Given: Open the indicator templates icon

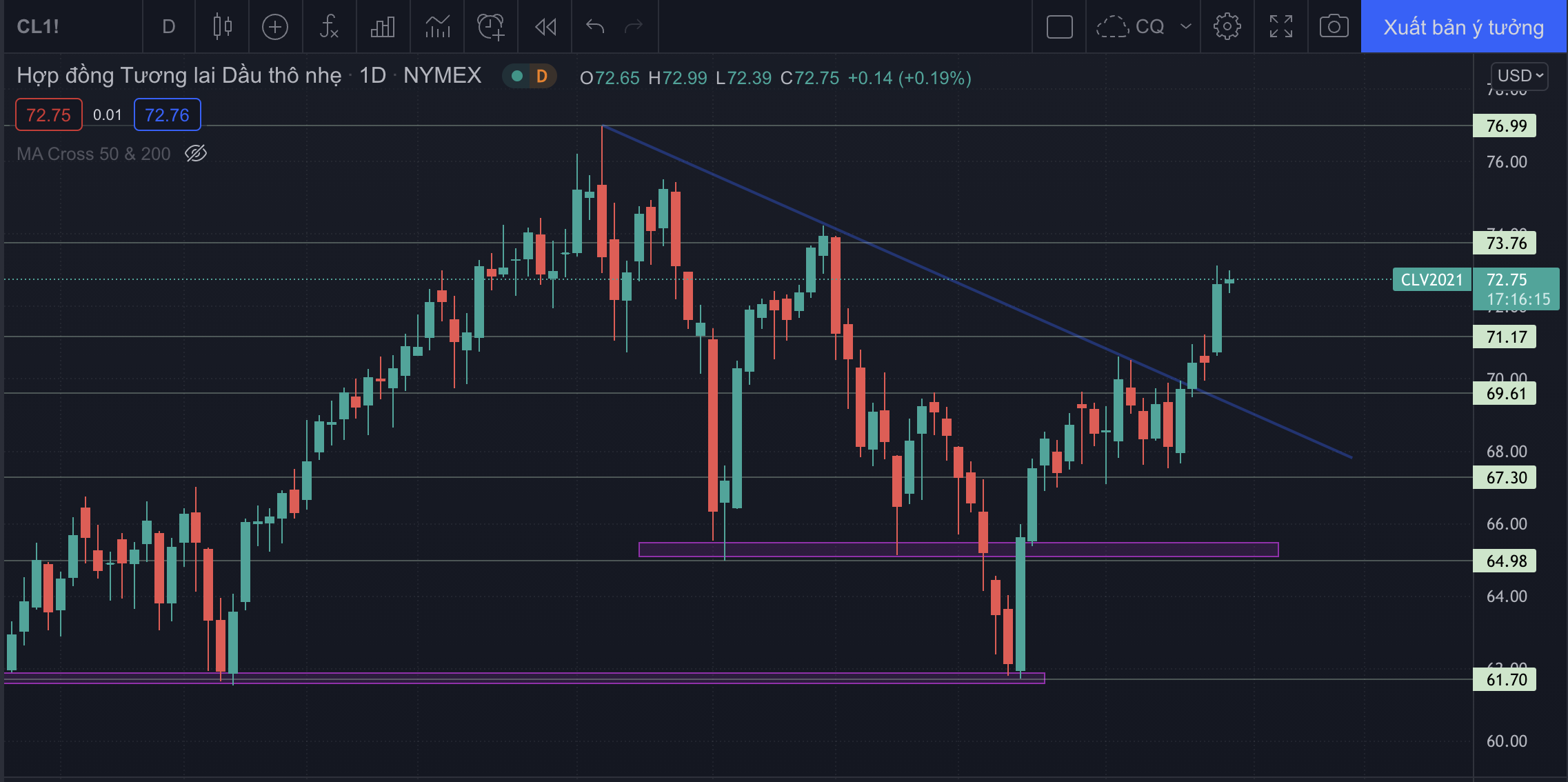Looking at the screenshot, I should [x=437, y=27].
